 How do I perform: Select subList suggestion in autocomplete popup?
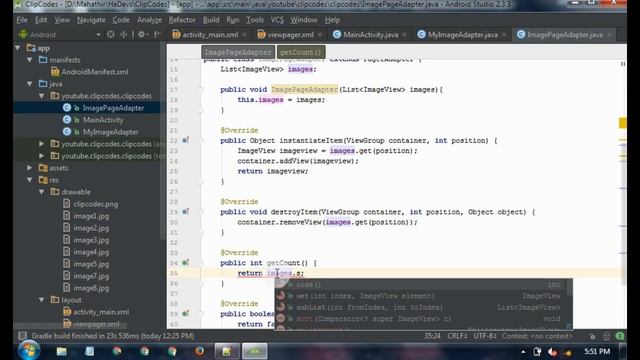(x=421, y=307)
